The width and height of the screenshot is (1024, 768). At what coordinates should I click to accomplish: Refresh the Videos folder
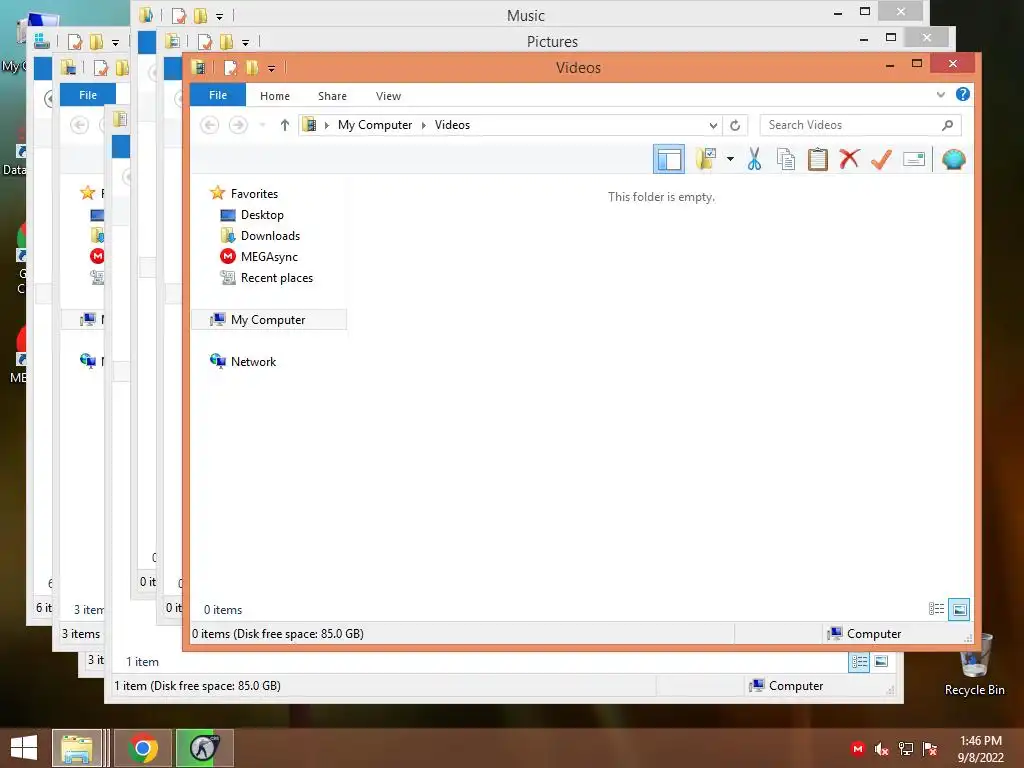click(x=735, y=125)
